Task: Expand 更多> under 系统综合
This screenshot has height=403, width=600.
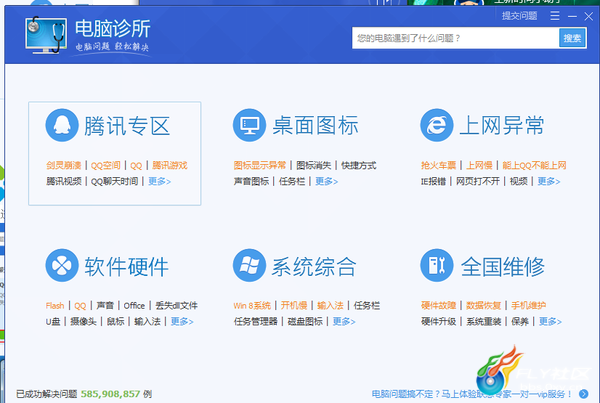Action: pos(344,321)
